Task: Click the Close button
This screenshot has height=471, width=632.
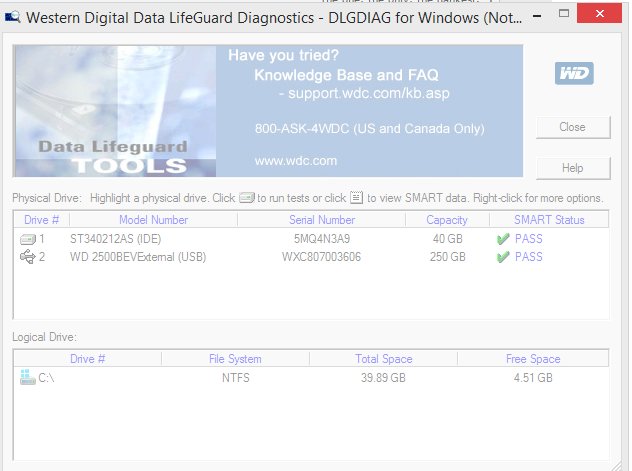Action: pyautogui.click(x=573, y=127)
